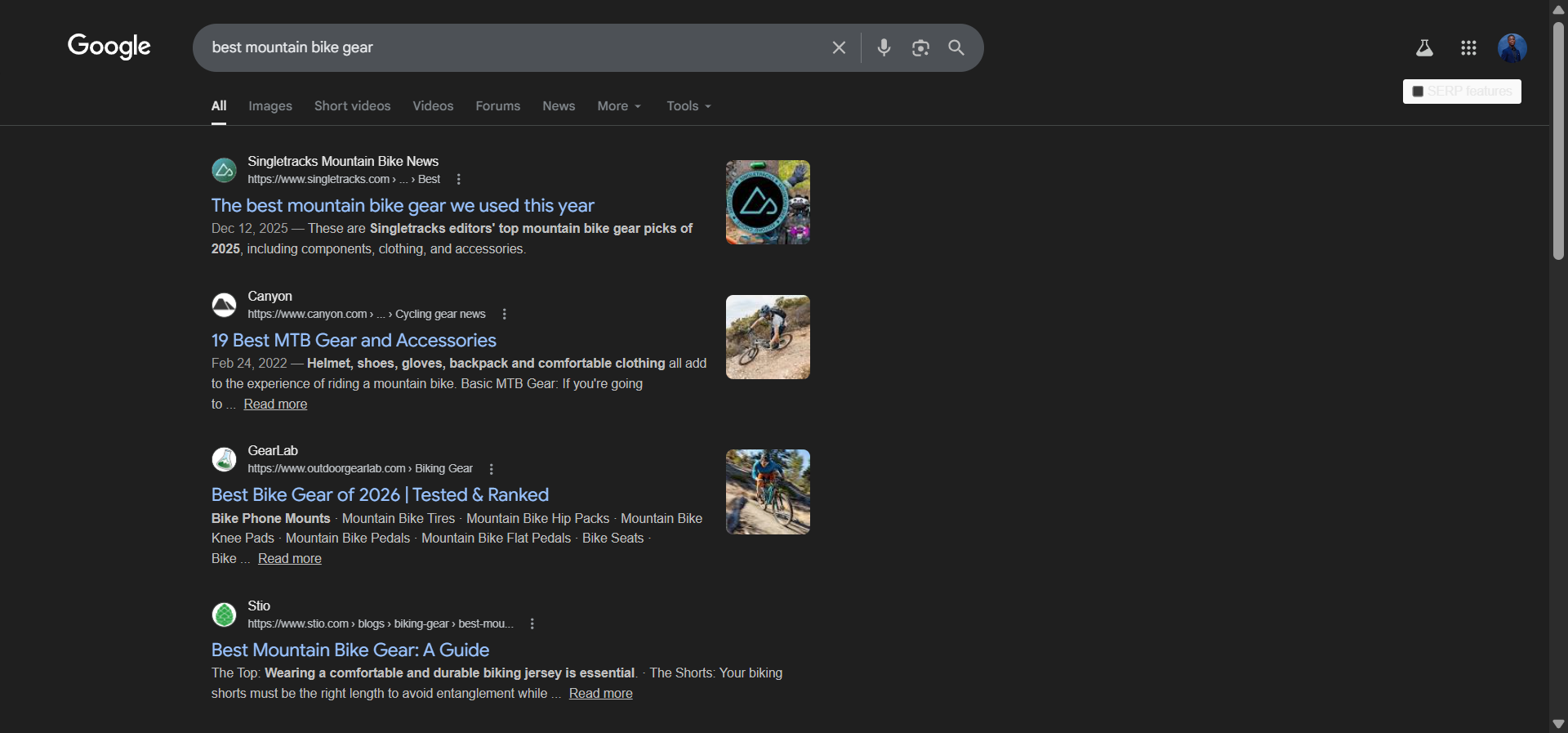Click the outdoorgearlab.com Biking Gear breadcrumb

pyautogui.click(x=360, y=469)
